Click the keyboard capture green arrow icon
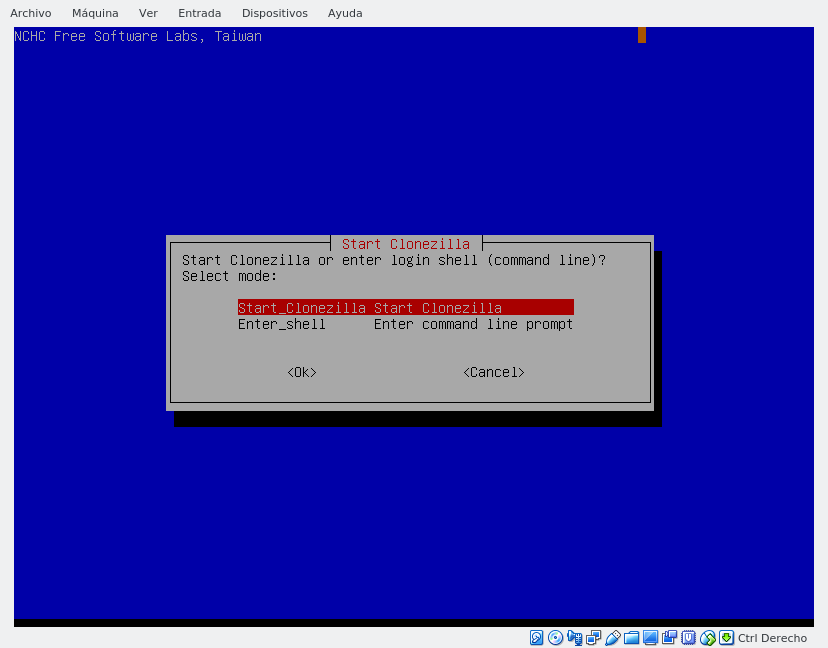Screen dimensions: 828x648 pyautogui.click(x=727, y=638)
